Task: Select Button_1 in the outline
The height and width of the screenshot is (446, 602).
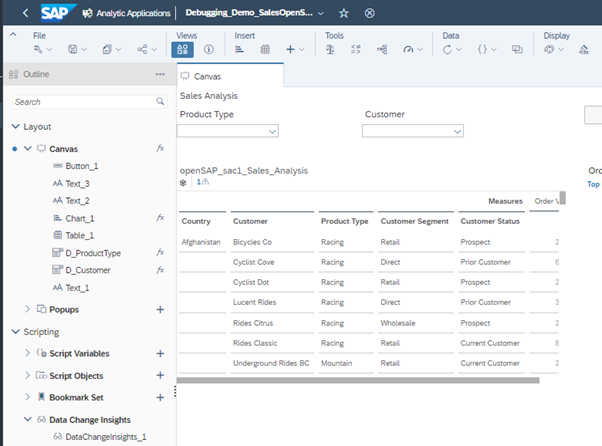Action: 81,166
